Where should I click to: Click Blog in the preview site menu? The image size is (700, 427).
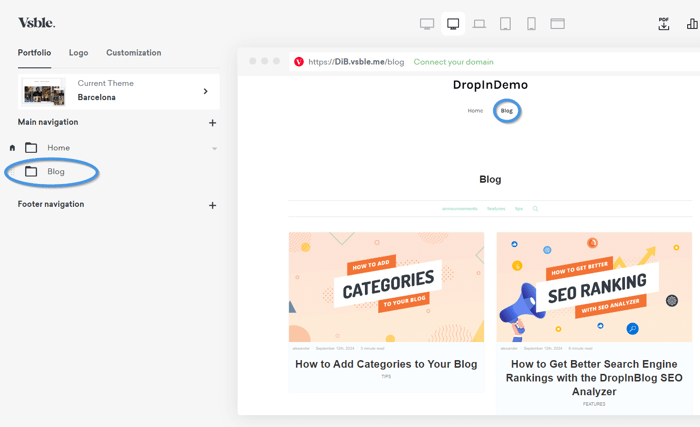(x=507, y=111)
